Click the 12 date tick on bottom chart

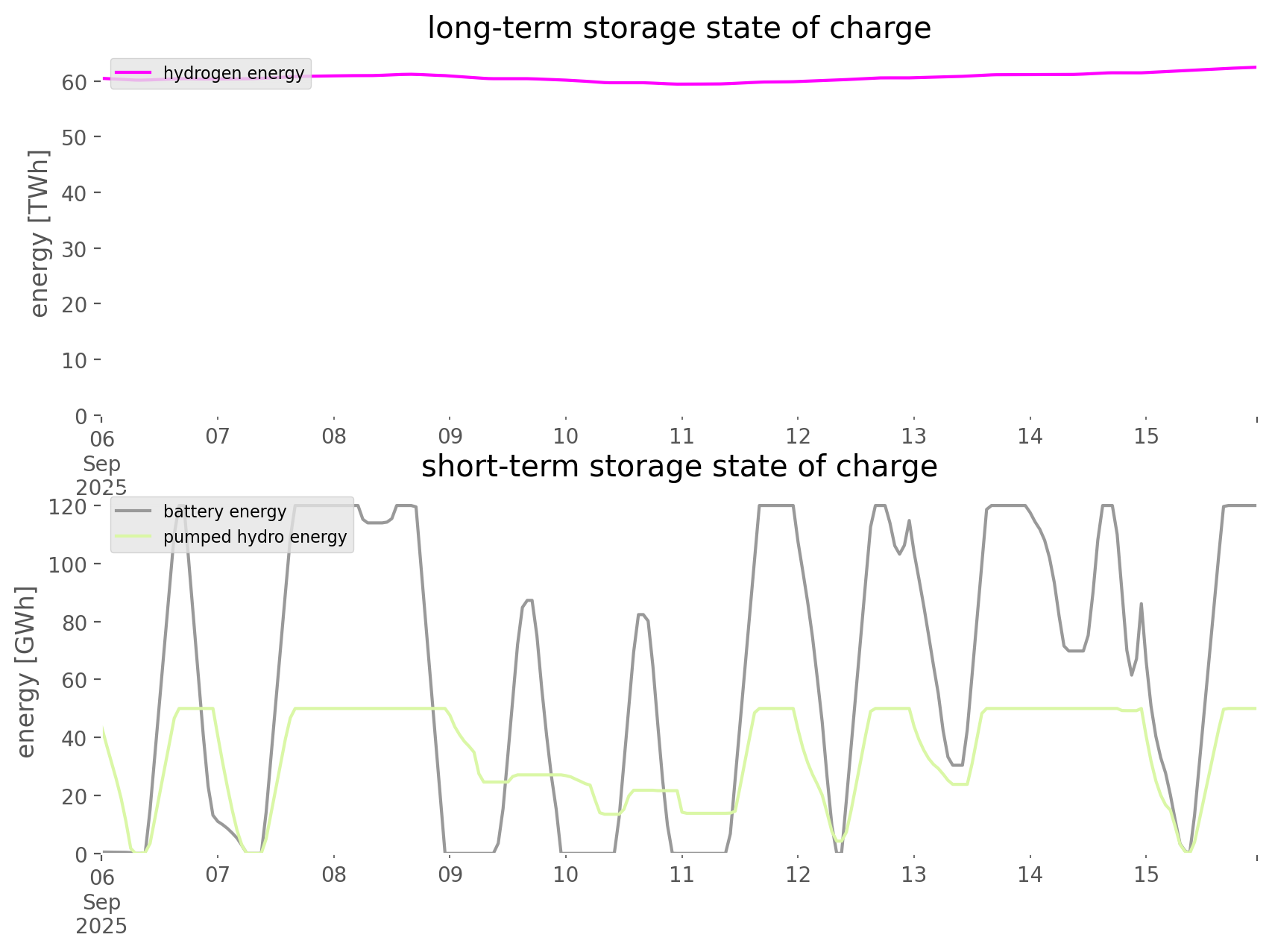pos(798,874)
